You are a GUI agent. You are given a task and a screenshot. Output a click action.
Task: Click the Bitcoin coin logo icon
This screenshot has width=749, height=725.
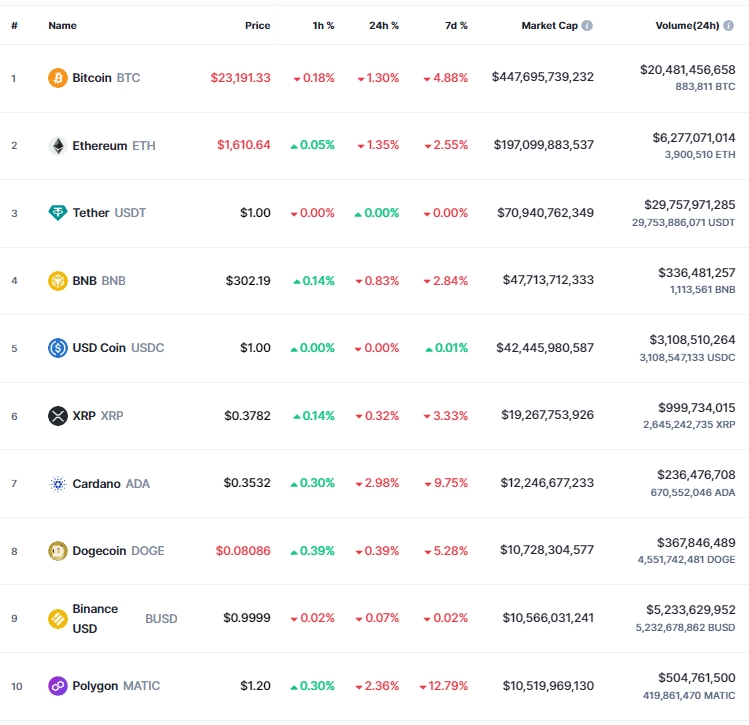pos(58,77)
